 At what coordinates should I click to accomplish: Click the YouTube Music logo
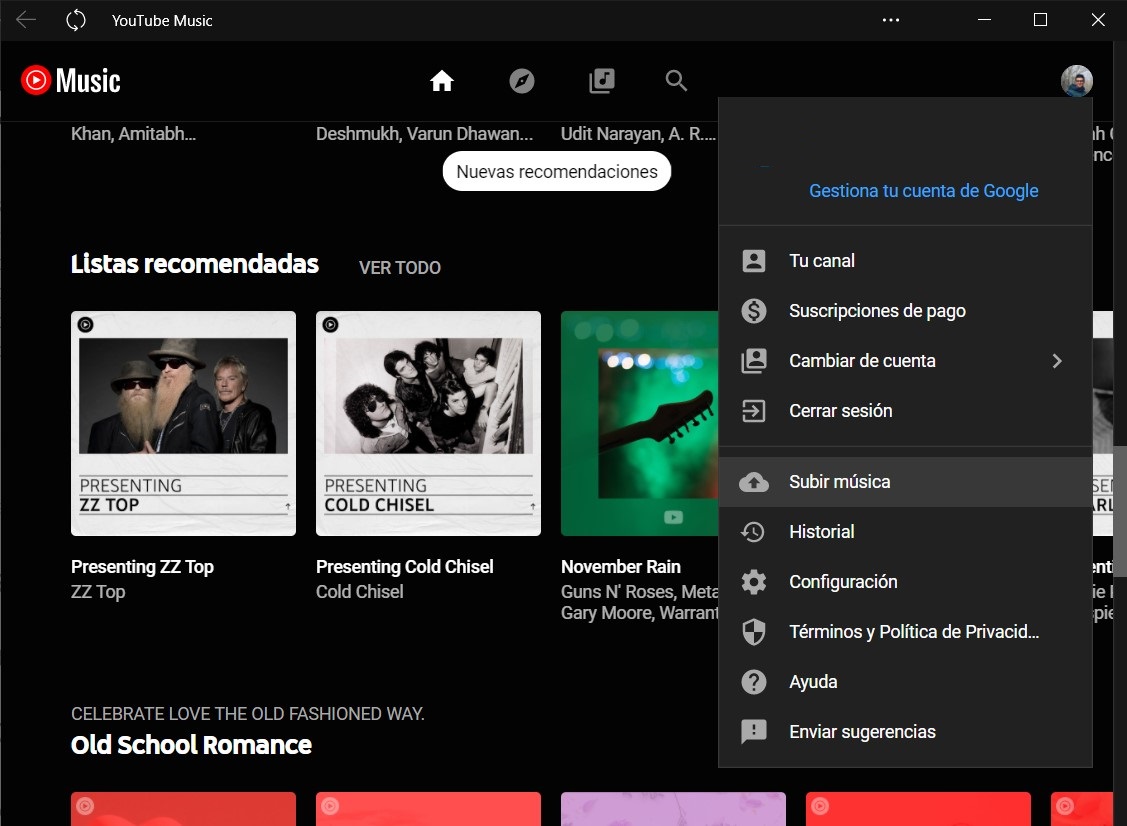[71, 80]
